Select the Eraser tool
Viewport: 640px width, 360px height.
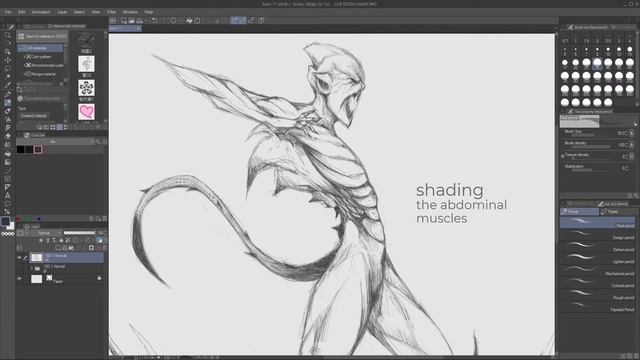pyautogui.click(x=7, y=137)
